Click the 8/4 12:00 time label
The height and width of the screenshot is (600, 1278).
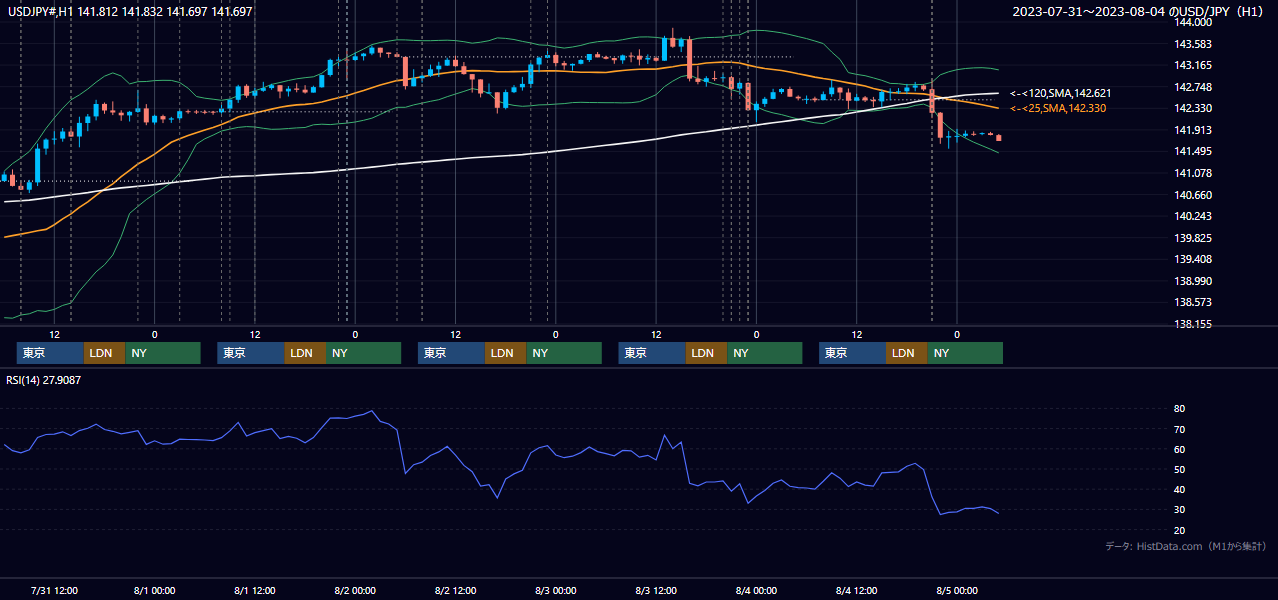[857, 590]
